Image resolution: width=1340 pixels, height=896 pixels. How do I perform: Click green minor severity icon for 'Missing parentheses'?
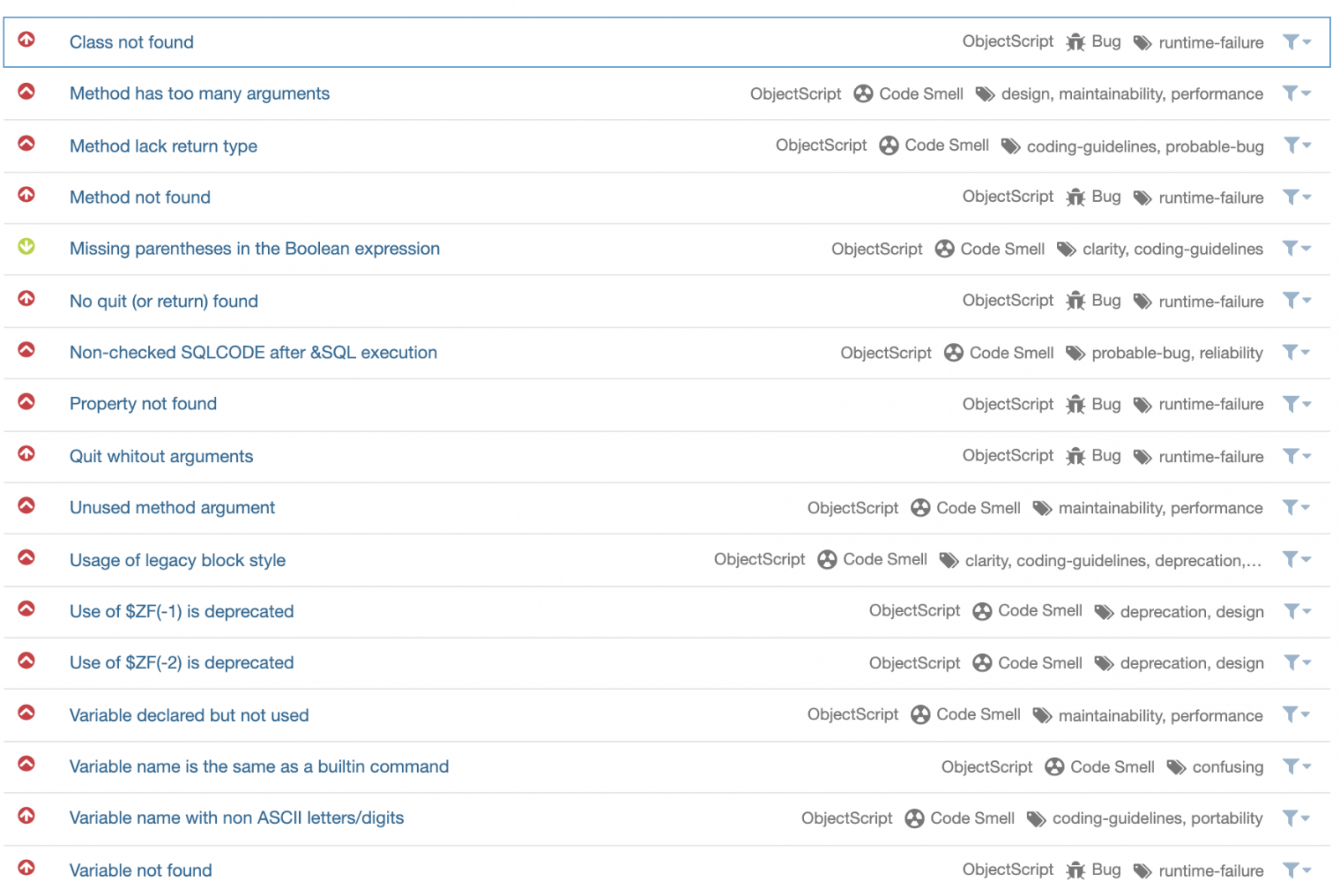pyautogui.click(x=27, y=246)
